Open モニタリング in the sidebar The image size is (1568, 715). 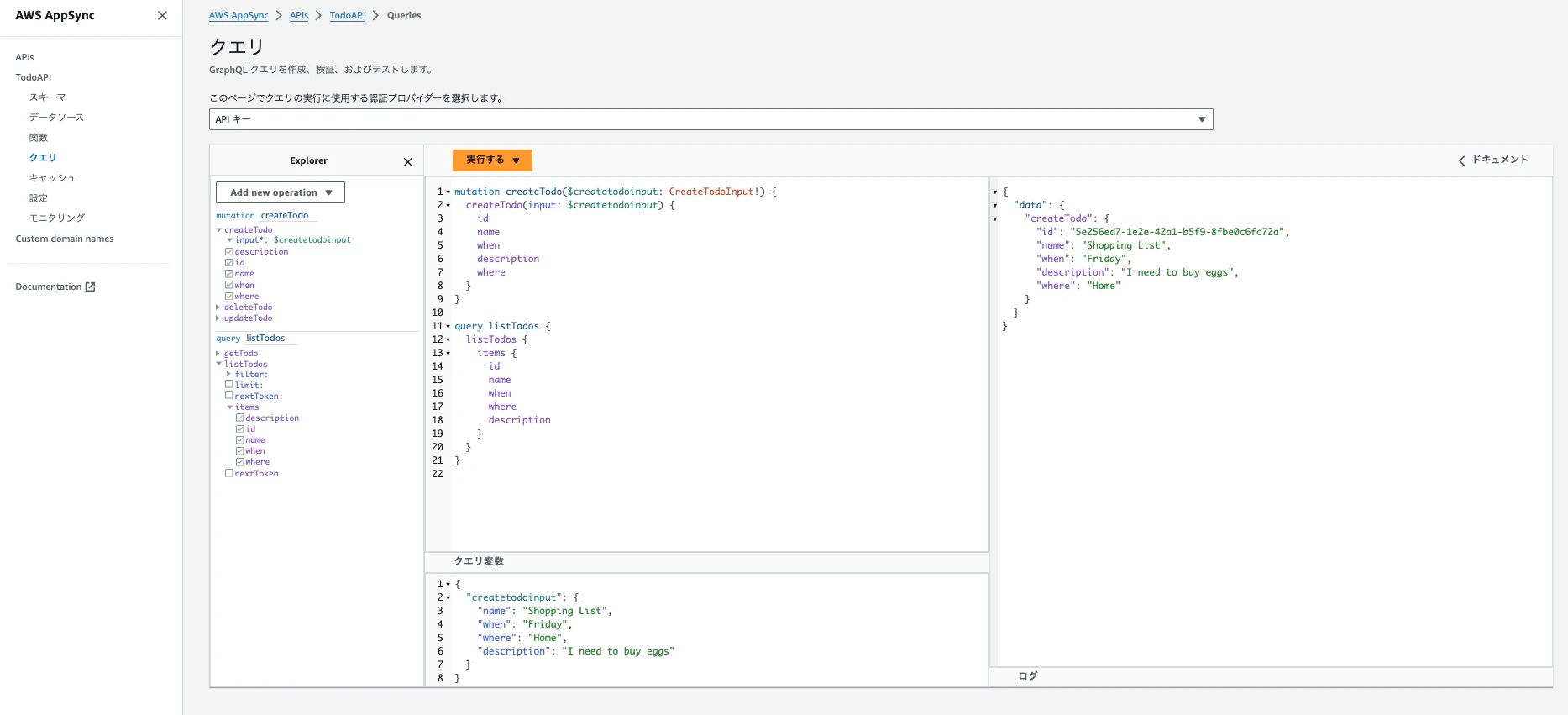(57, 218)
